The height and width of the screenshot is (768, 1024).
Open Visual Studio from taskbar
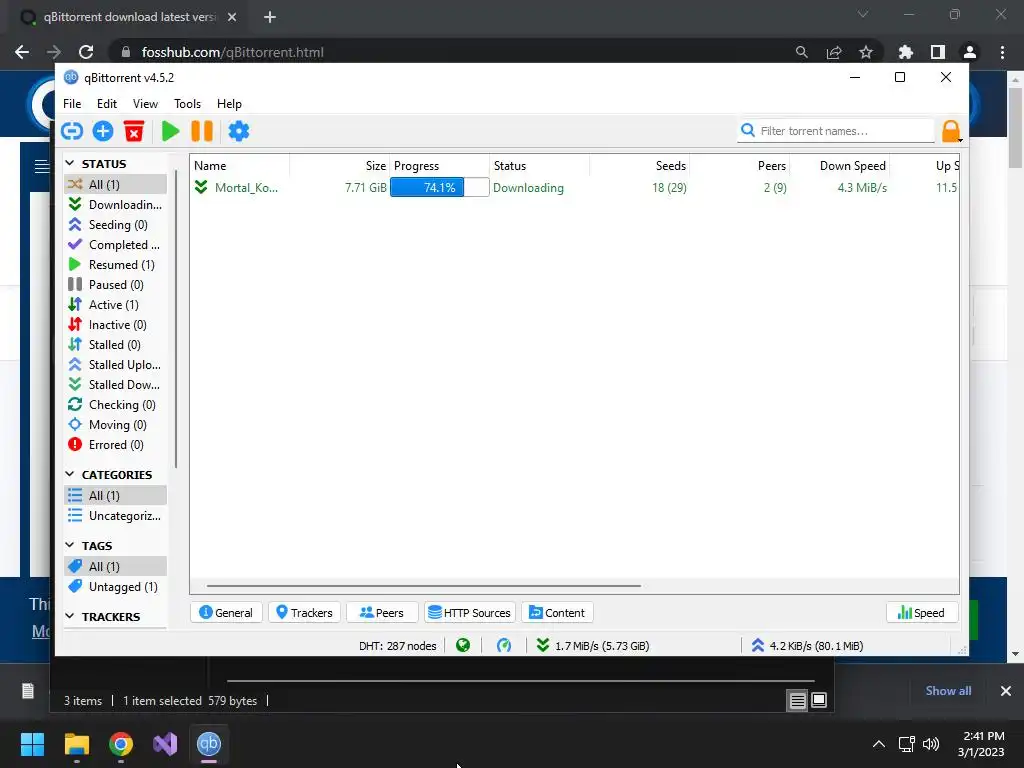[x=165, y=744]
